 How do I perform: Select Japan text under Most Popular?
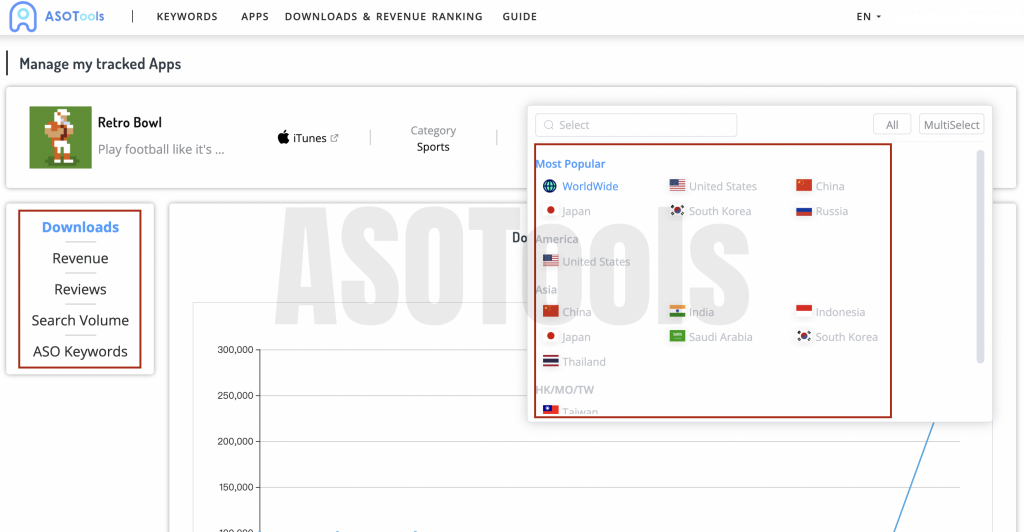pyautogui.click(x=576, y=211)
